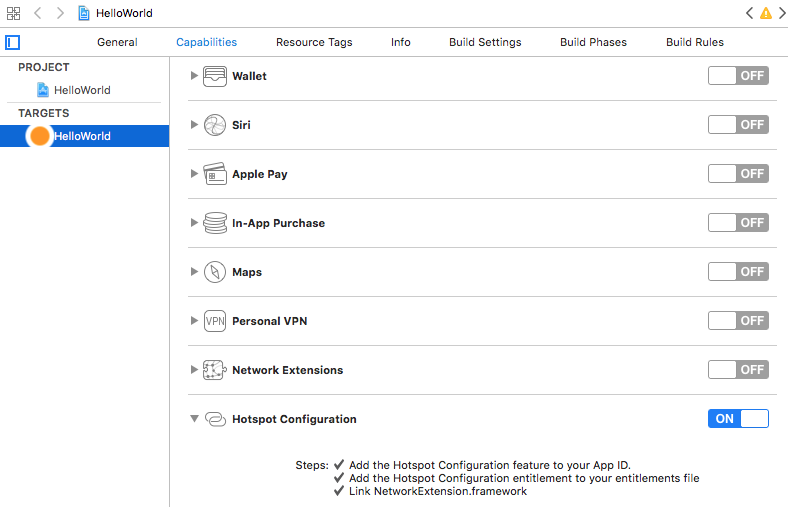Expand the Network Extensions section
Viewport: 788px width, 507px height.
tap(194, 370)
